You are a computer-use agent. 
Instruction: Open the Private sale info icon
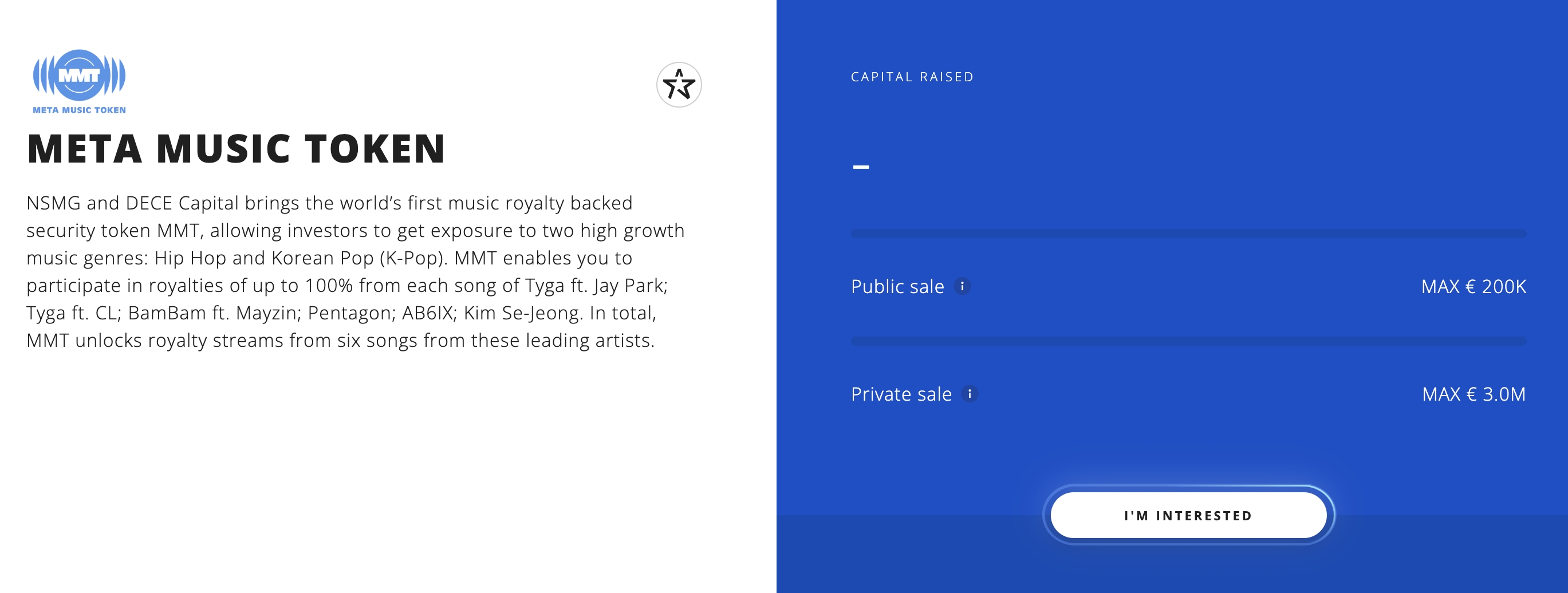[970, 393]
